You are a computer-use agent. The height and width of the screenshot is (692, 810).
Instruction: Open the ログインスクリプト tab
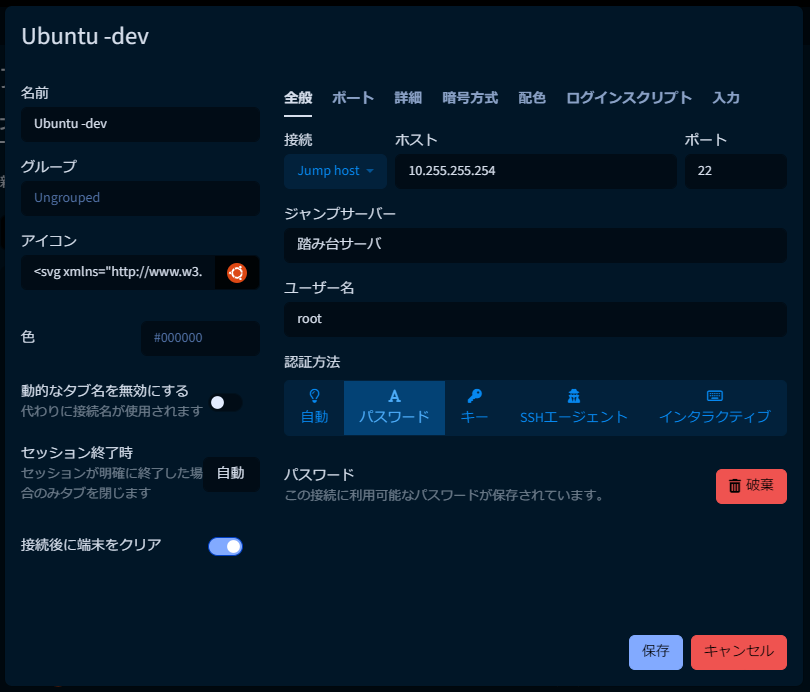pos(627,98)
